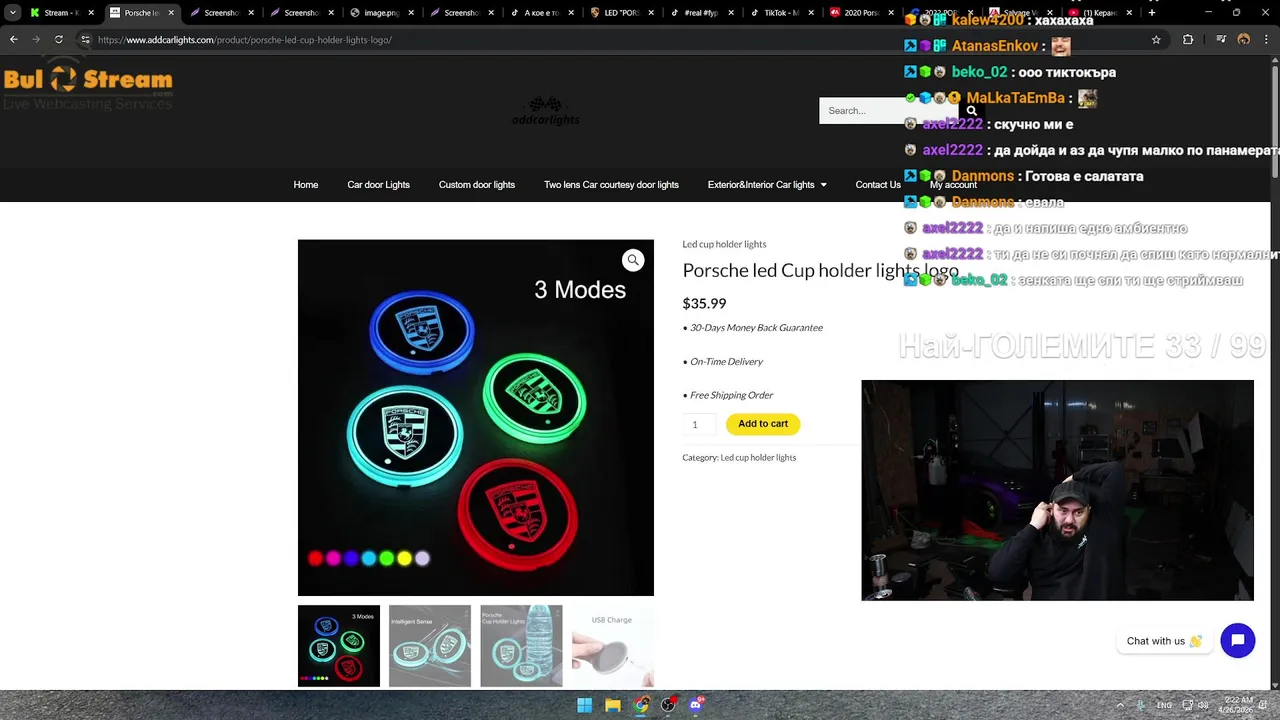This screenshot has height=720, width=1280.
Task: Open Two lens Car courtesy door lights
Action: (x=611, y=185)
